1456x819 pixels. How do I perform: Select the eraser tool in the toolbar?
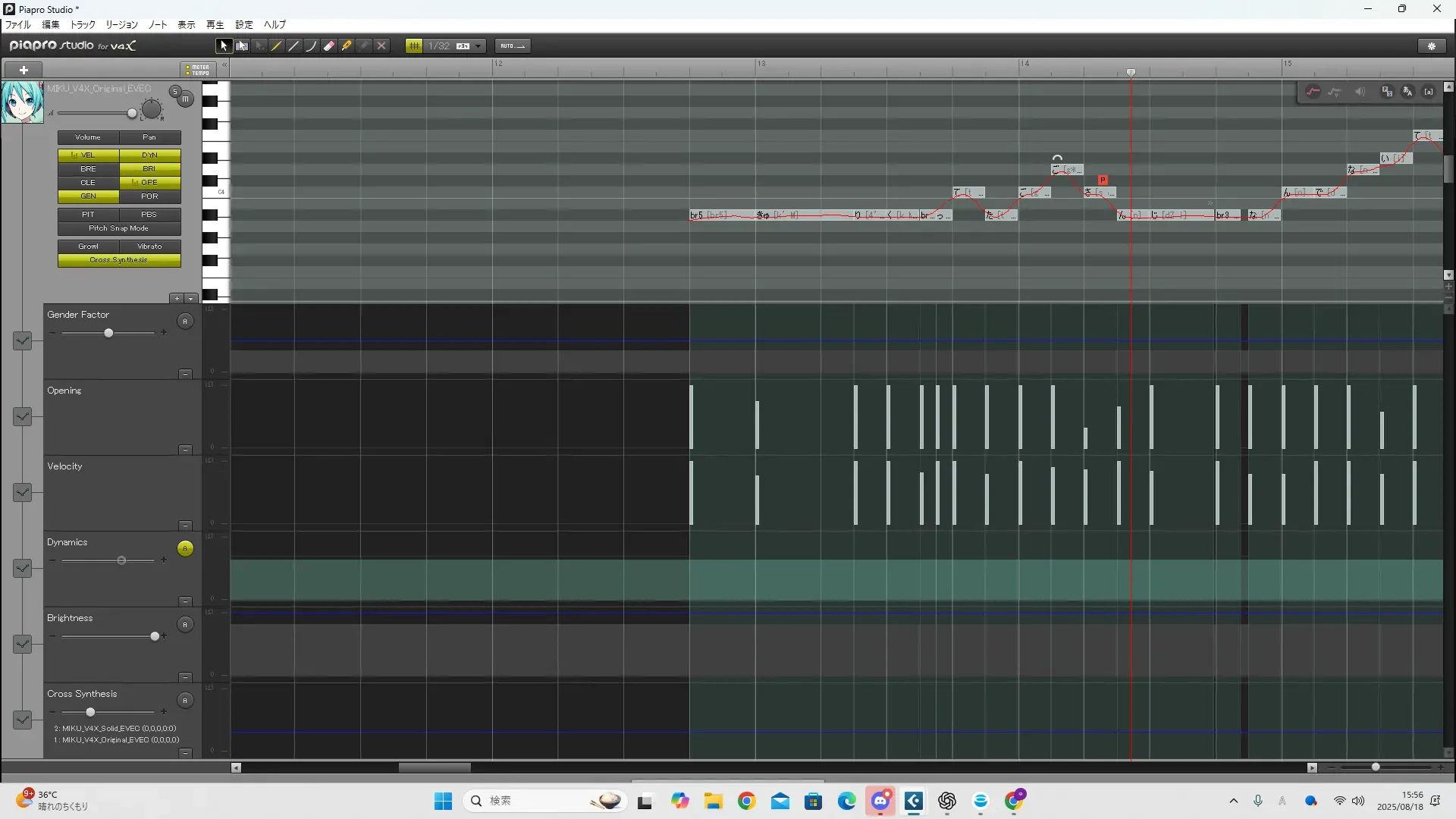(329, 46)
